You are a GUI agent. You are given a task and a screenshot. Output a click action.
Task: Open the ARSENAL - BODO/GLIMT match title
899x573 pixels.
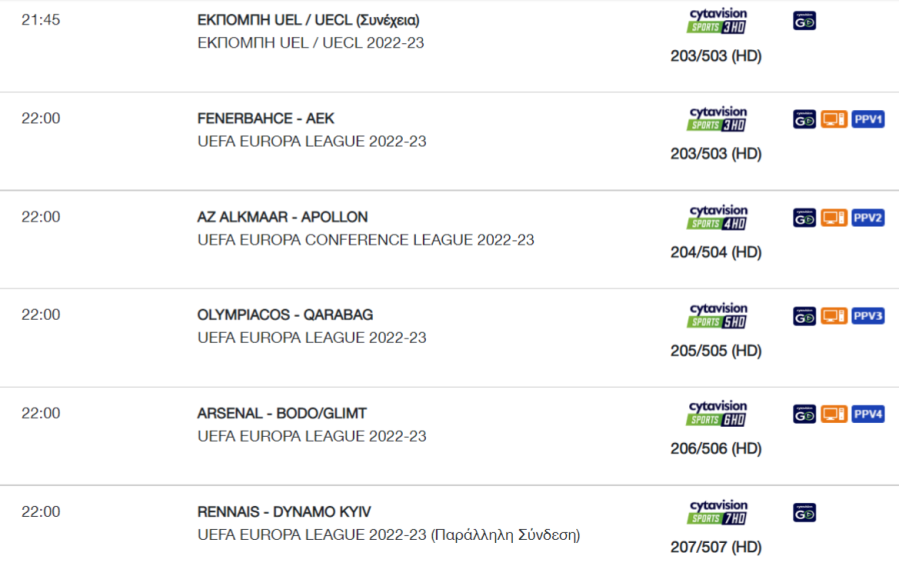point(282,413)
